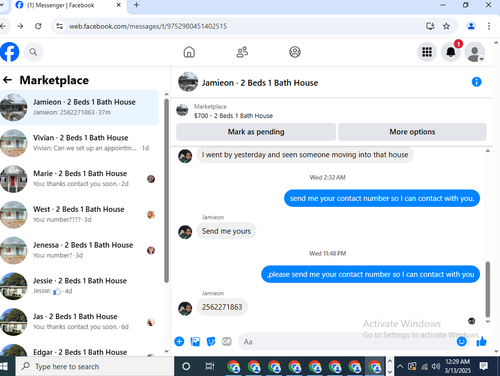Click the address bar URL
Viewport: 500px width, 376px height.
tap(148, 26)
